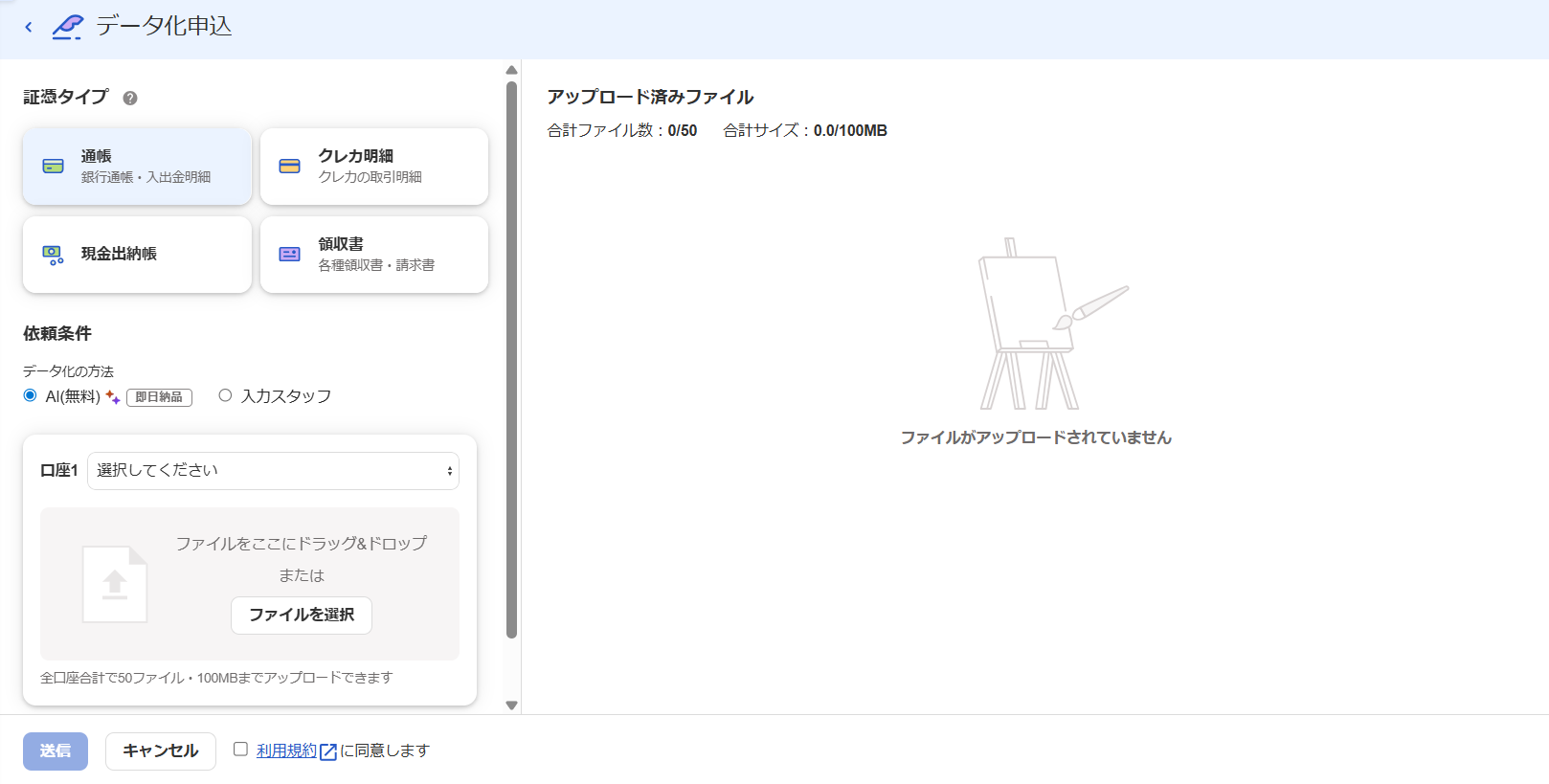Viewport: 1549px width, 784px height.
Task: Choose the 入力スタッフ radio button
Action: click(225, 395)
